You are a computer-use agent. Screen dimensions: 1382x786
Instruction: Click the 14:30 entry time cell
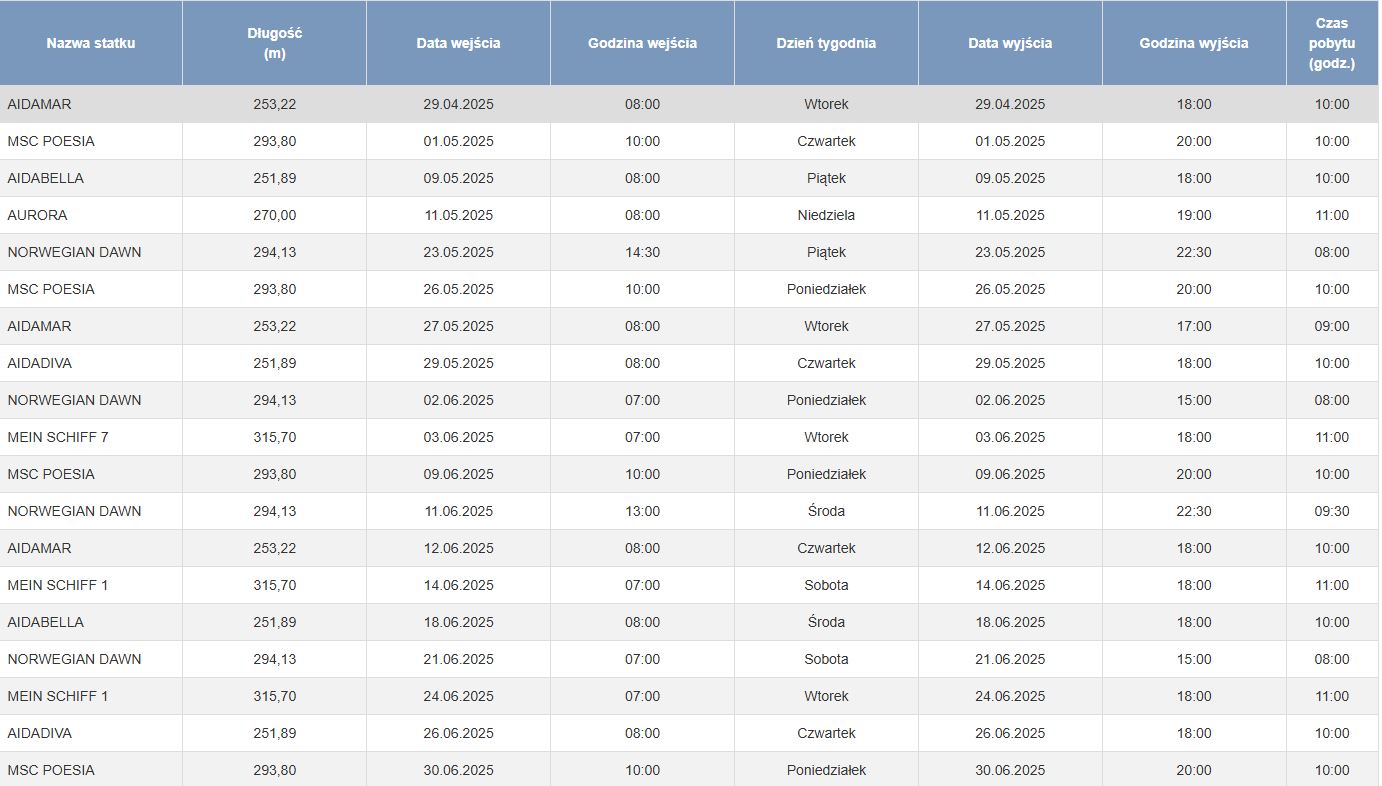pos(642,252)
